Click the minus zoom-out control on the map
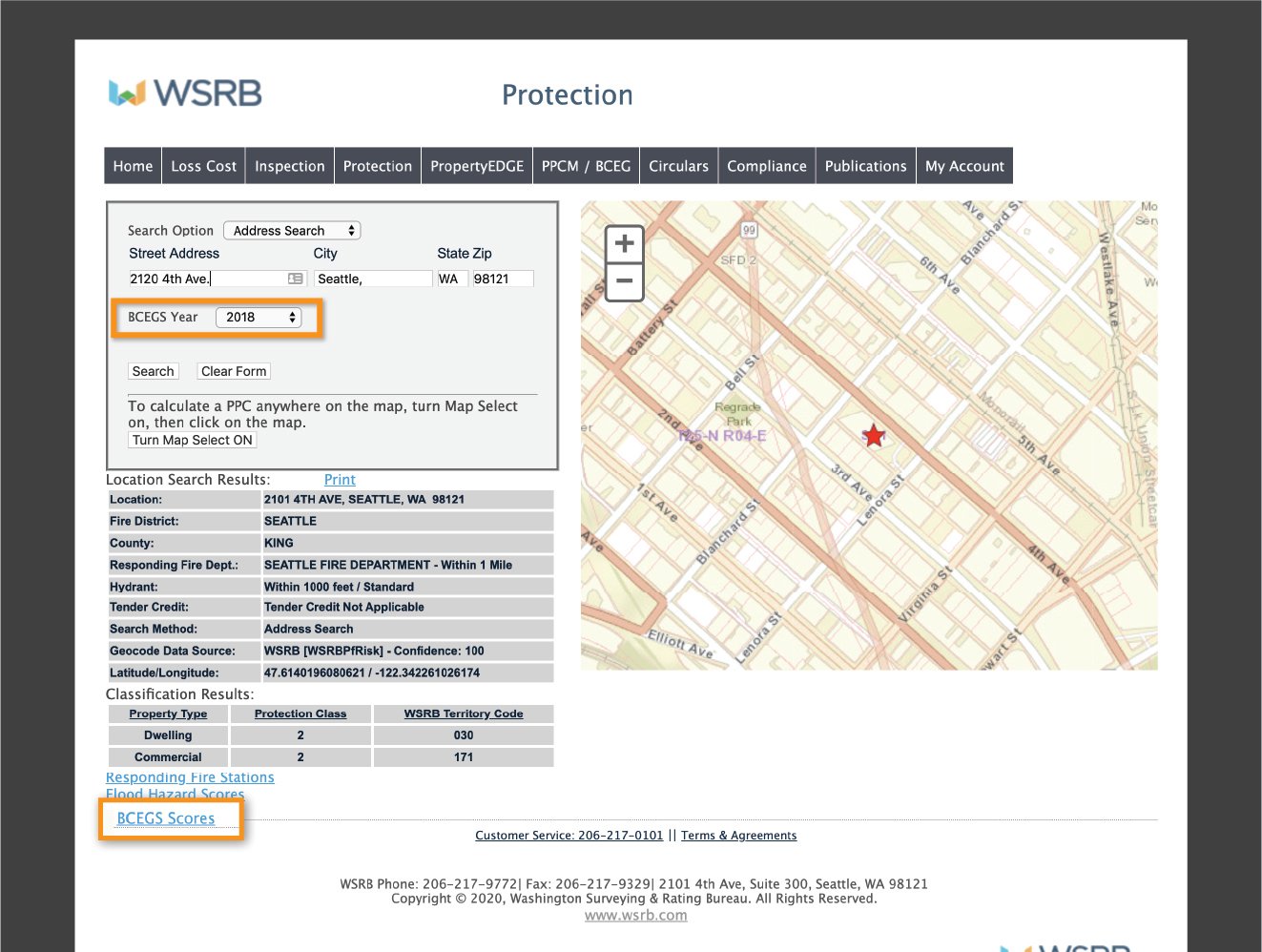1262x952 pixels. [623, 280]
